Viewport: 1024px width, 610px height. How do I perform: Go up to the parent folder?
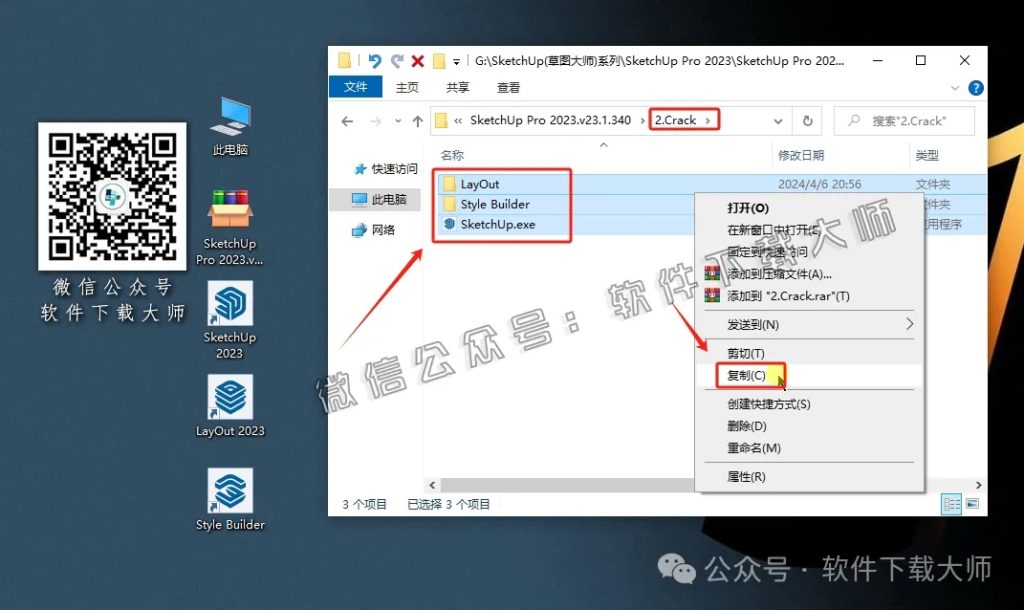415,120
